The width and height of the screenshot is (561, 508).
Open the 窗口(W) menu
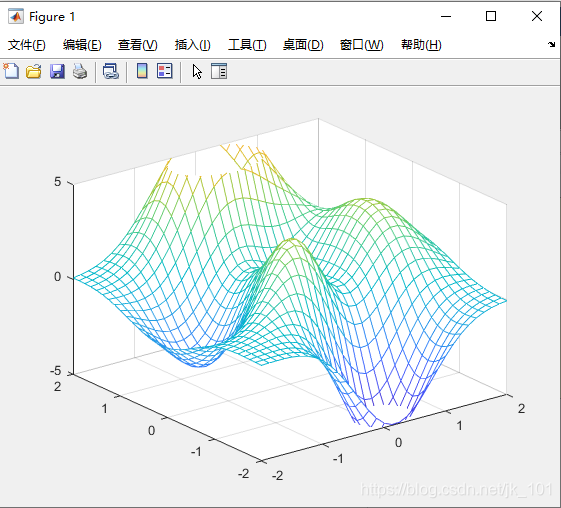[361, 45]
